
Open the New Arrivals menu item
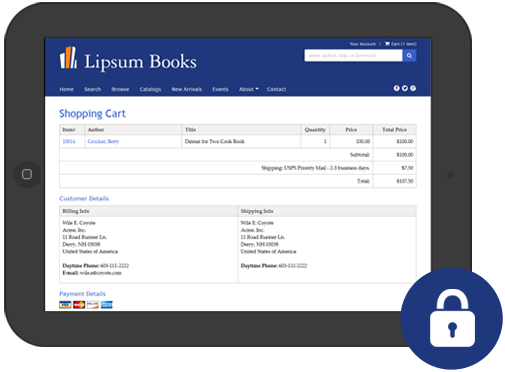tap(186, 89)
